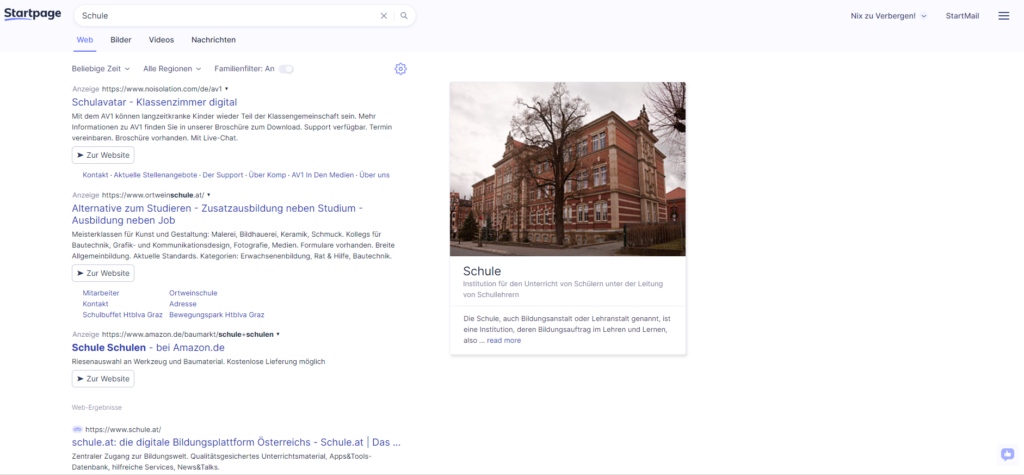
Task: Clear the search box with the X icon
Action: 384,16
